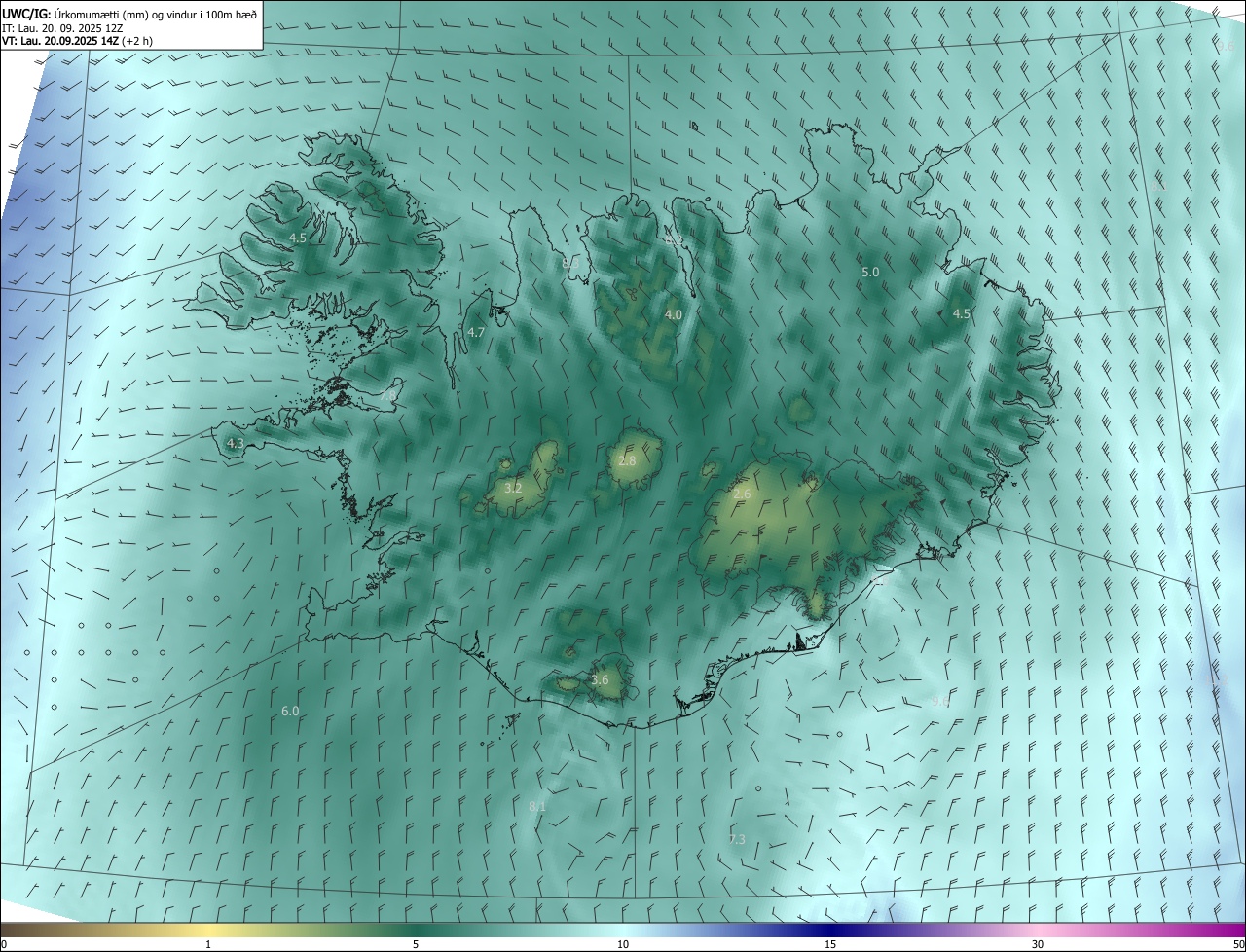
Task: Click the colorbar tick label "10"
Action: (623, 945)
